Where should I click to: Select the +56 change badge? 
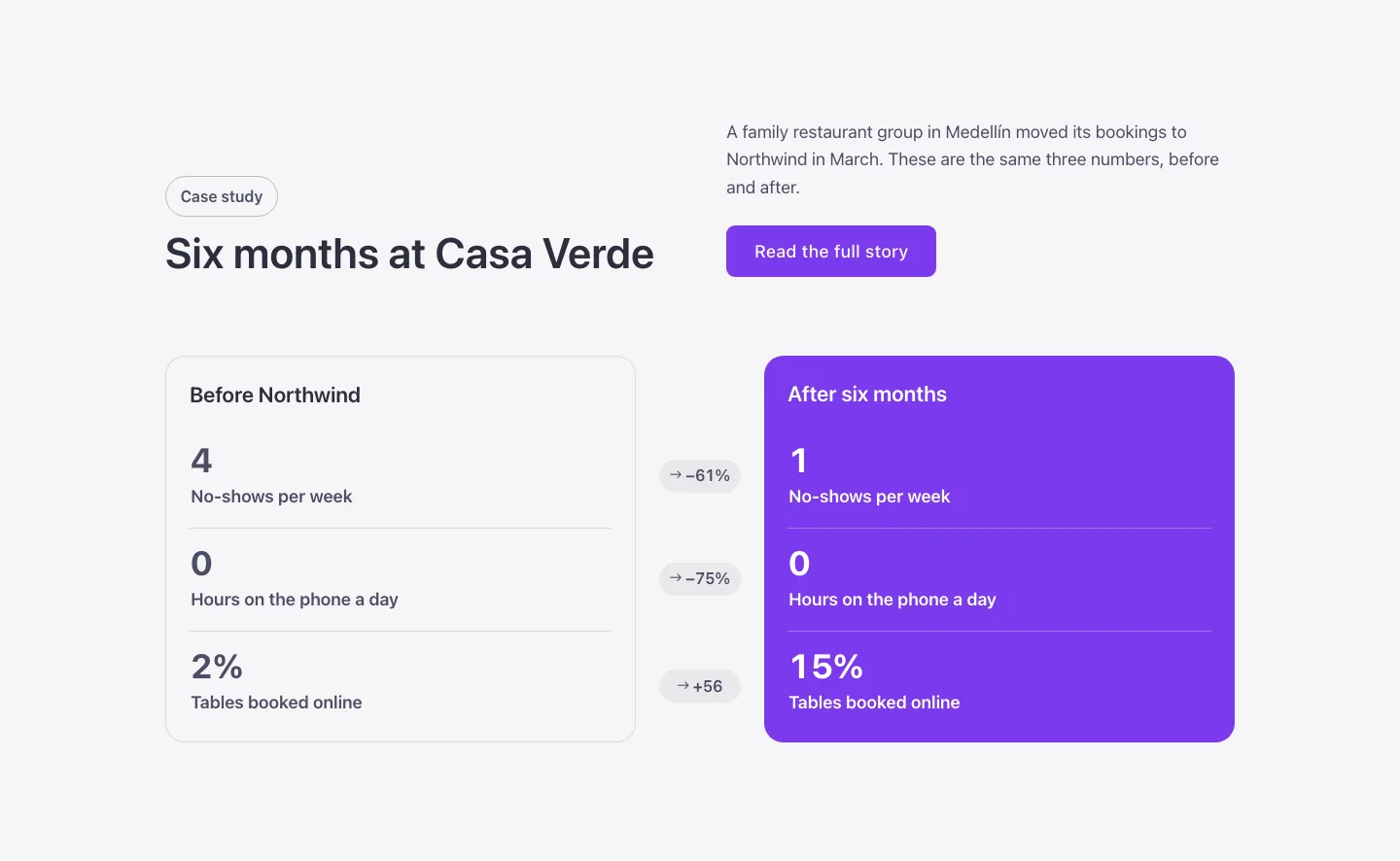[700, 686]
